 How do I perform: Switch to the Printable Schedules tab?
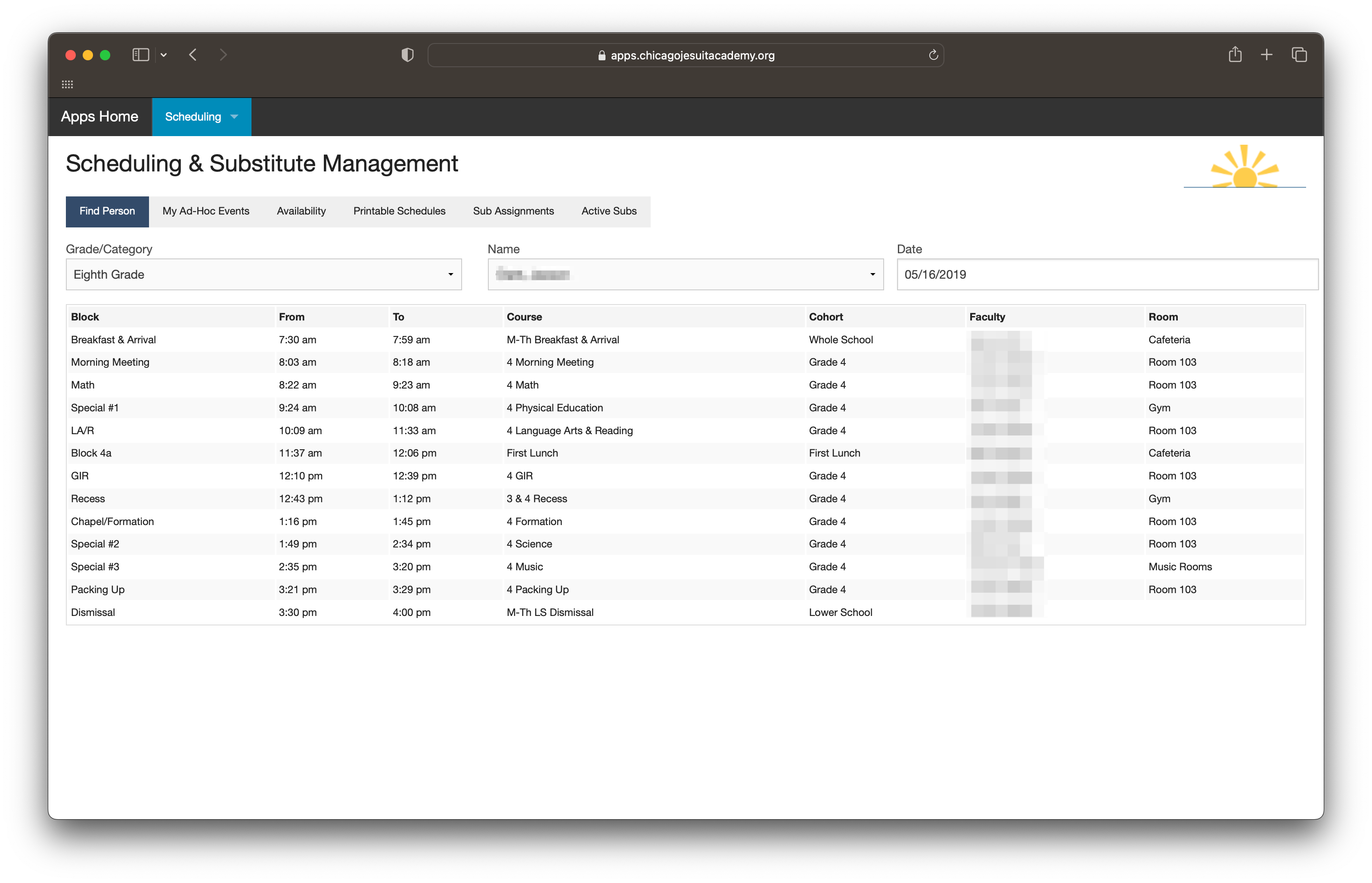(399, 211)
